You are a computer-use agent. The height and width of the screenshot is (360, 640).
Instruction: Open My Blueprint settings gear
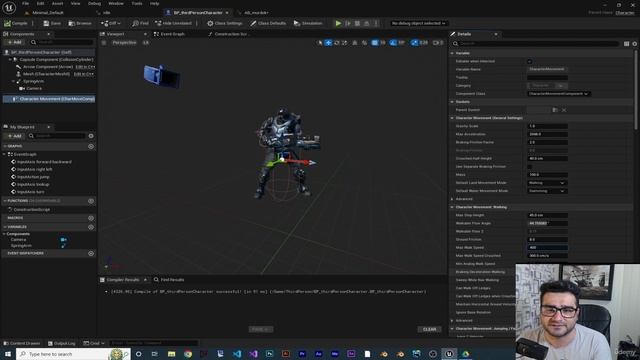tap(91, 136)
